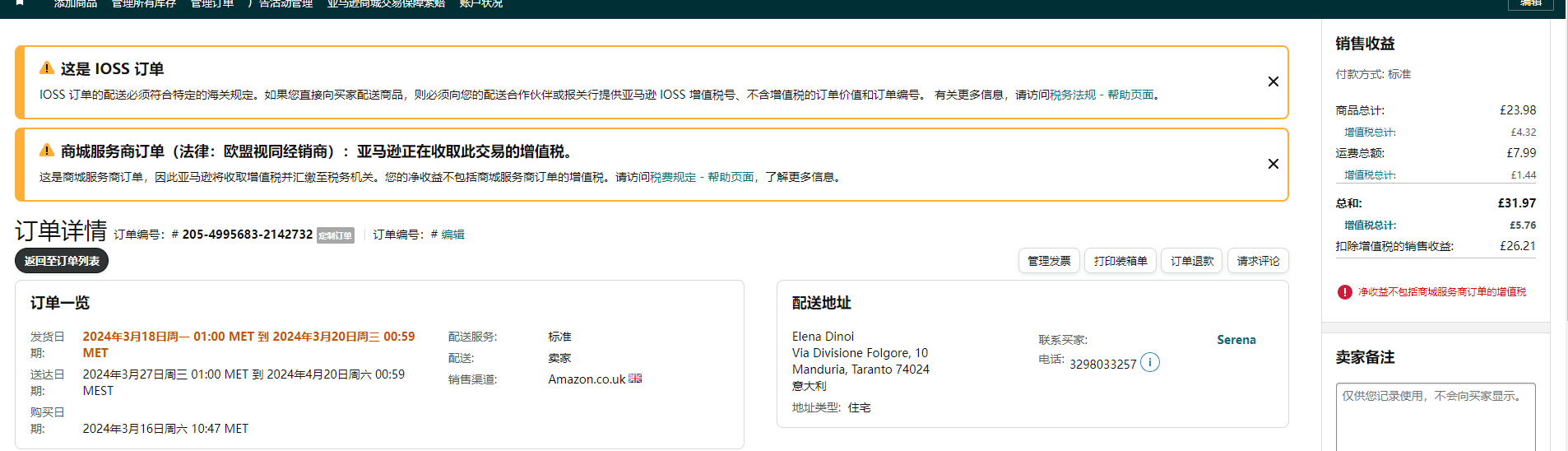Go to 管理所有库存 menu item

144,4
